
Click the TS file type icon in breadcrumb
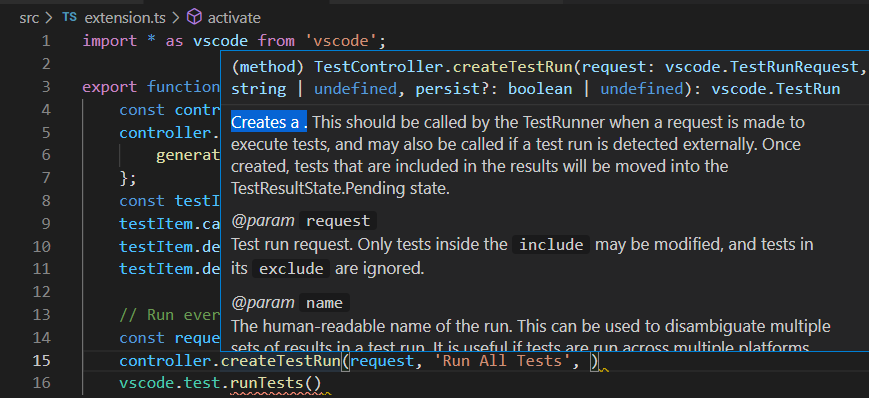point(69,18)
